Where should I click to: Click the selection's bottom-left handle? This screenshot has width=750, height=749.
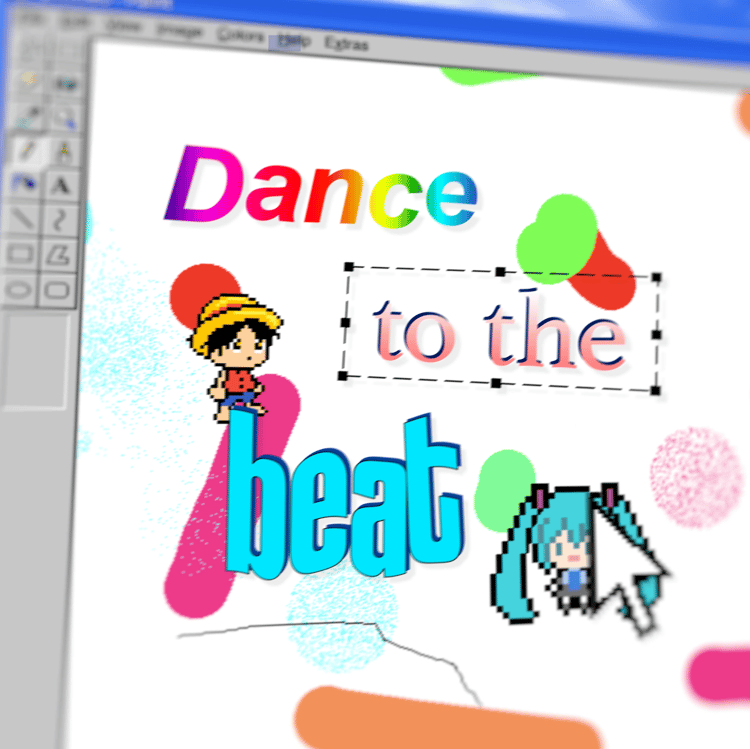(342, 376)
